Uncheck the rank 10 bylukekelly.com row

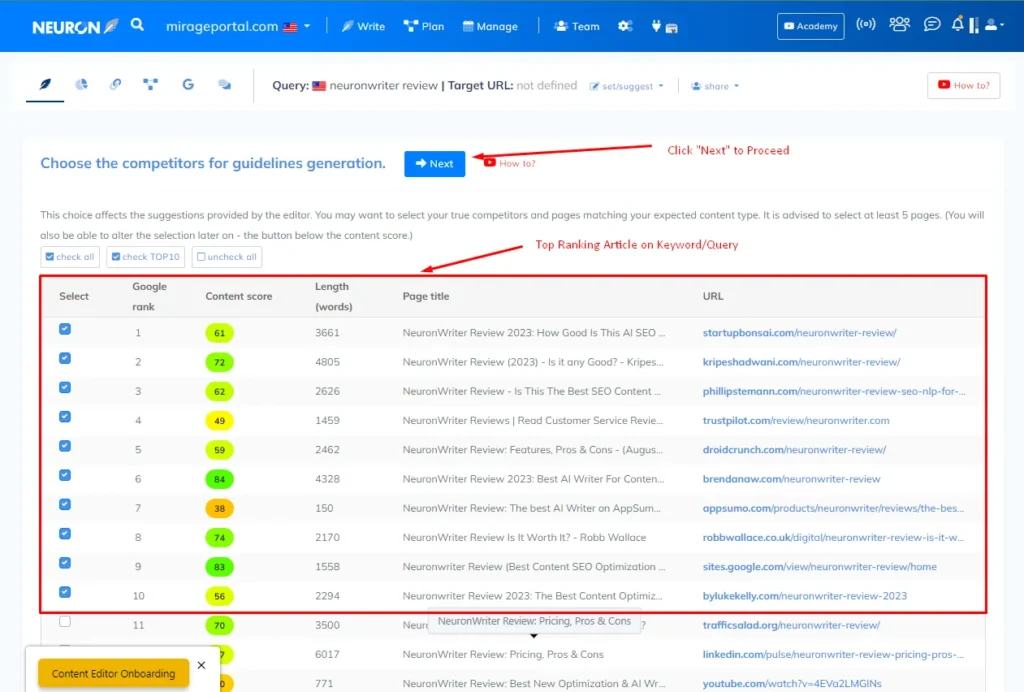(65, 592)
